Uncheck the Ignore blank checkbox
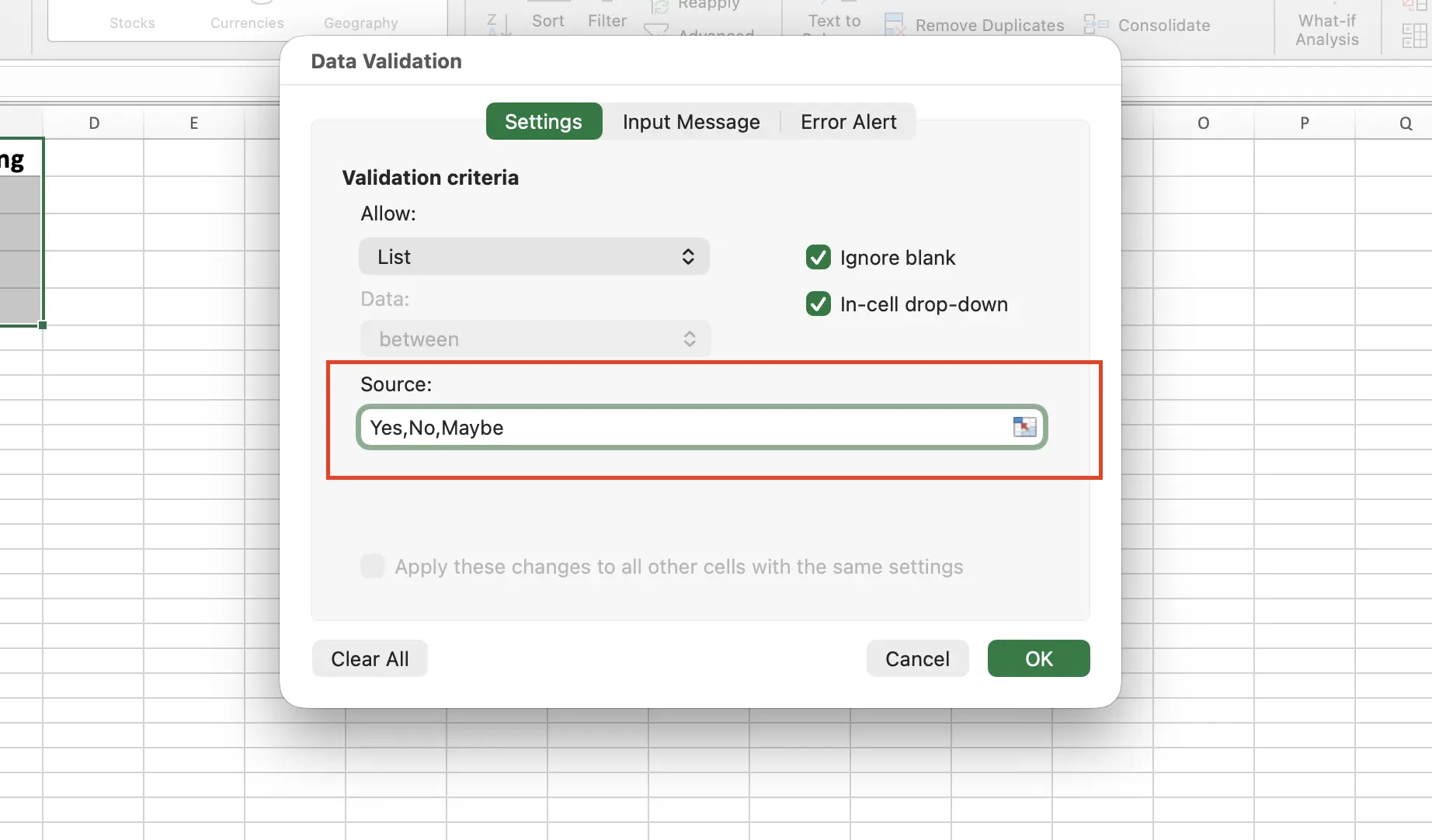Image resolution: width=1432 pixels, height=840 pixels. click(818, 257)
